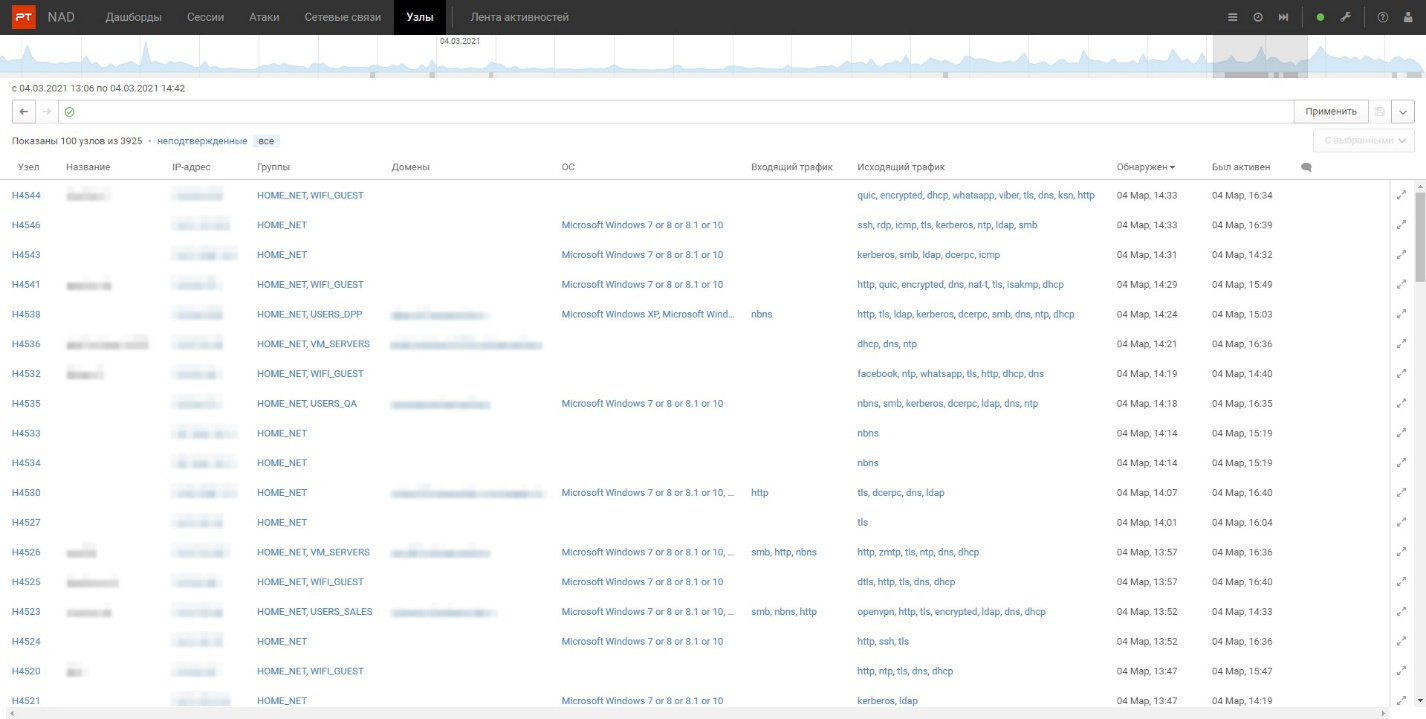Expand row H4523 details icon
The height and width of the screenshot is (719, 1426).
[x=1401, y=612]
